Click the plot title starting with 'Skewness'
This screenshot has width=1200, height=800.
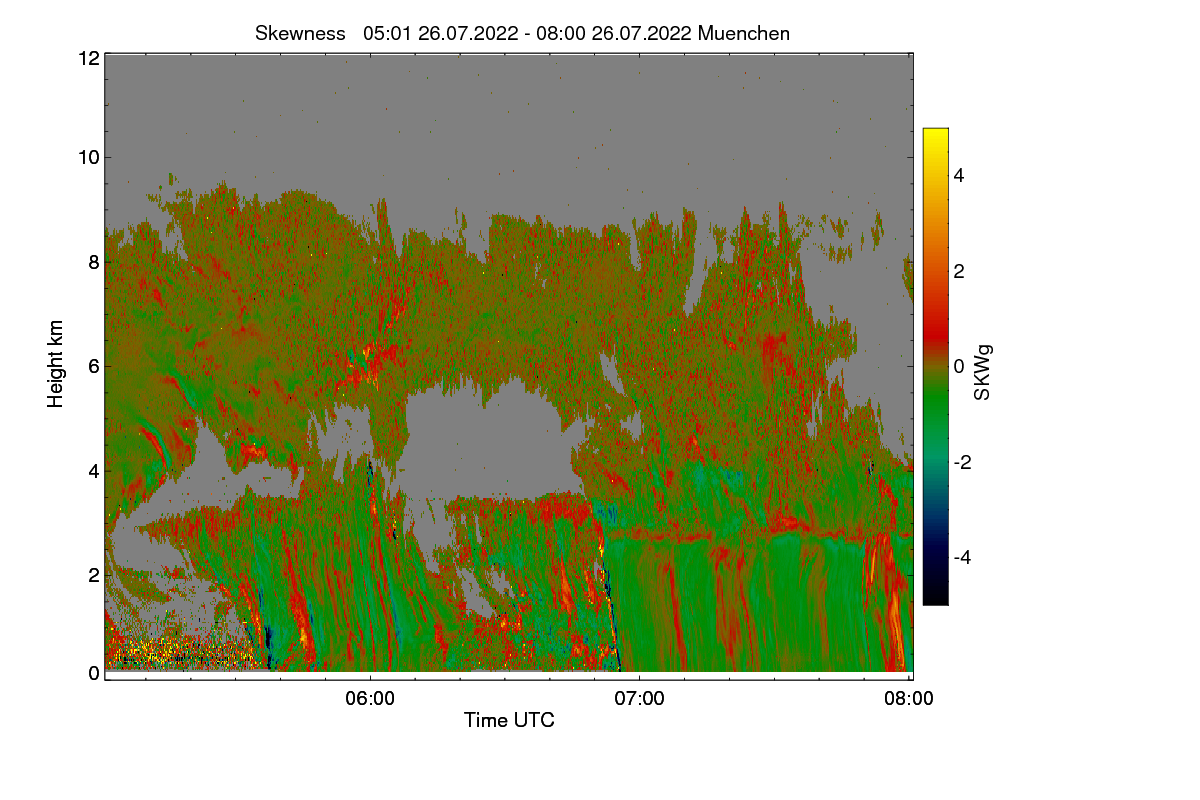[x=522, y=33]
